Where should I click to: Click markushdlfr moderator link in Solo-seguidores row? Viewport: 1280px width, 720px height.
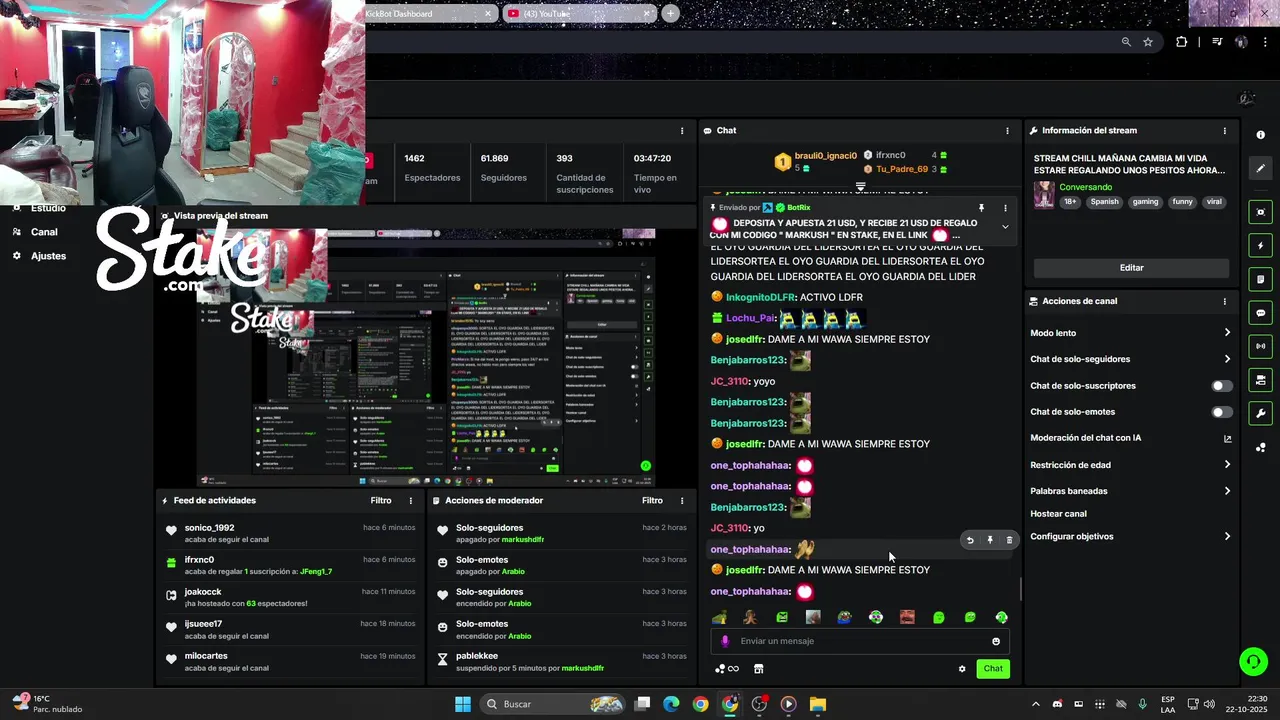coord(523,540)
